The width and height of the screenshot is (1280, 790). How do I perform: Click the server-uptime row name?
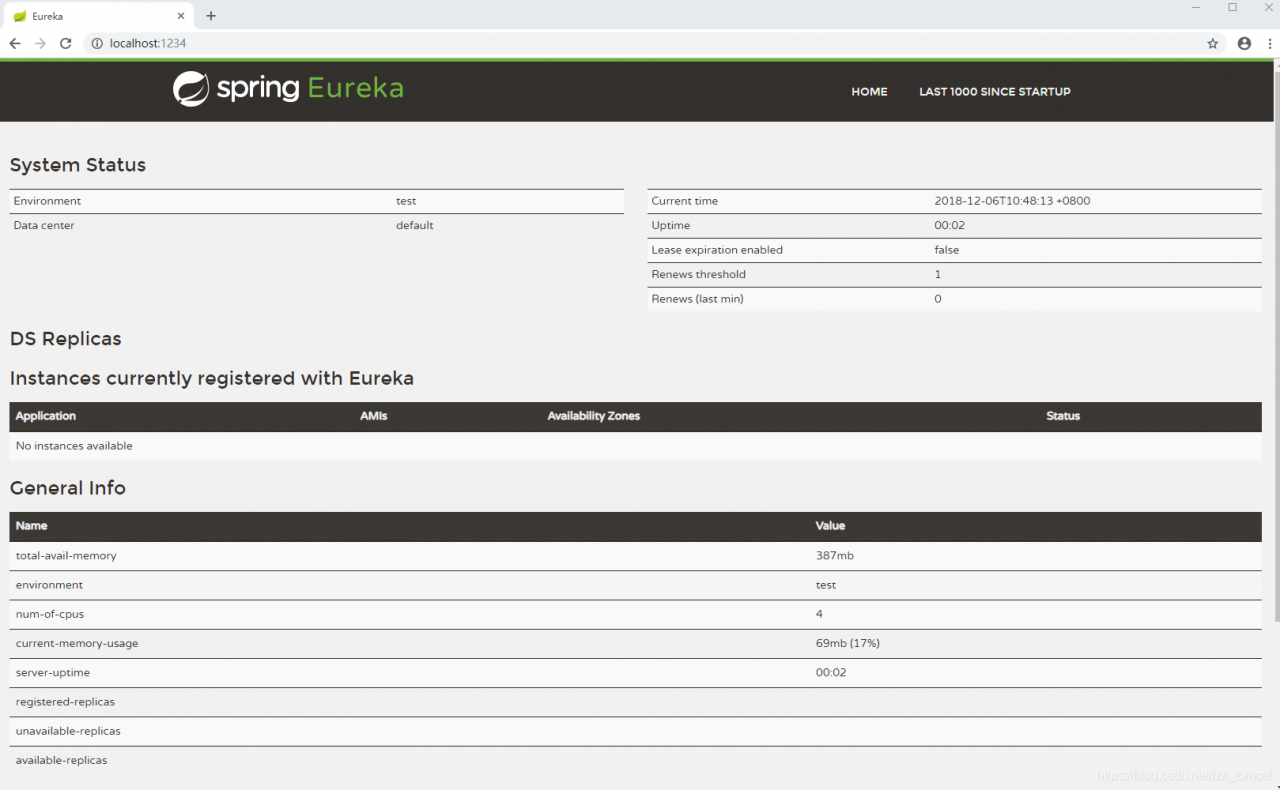click(53, 672)
